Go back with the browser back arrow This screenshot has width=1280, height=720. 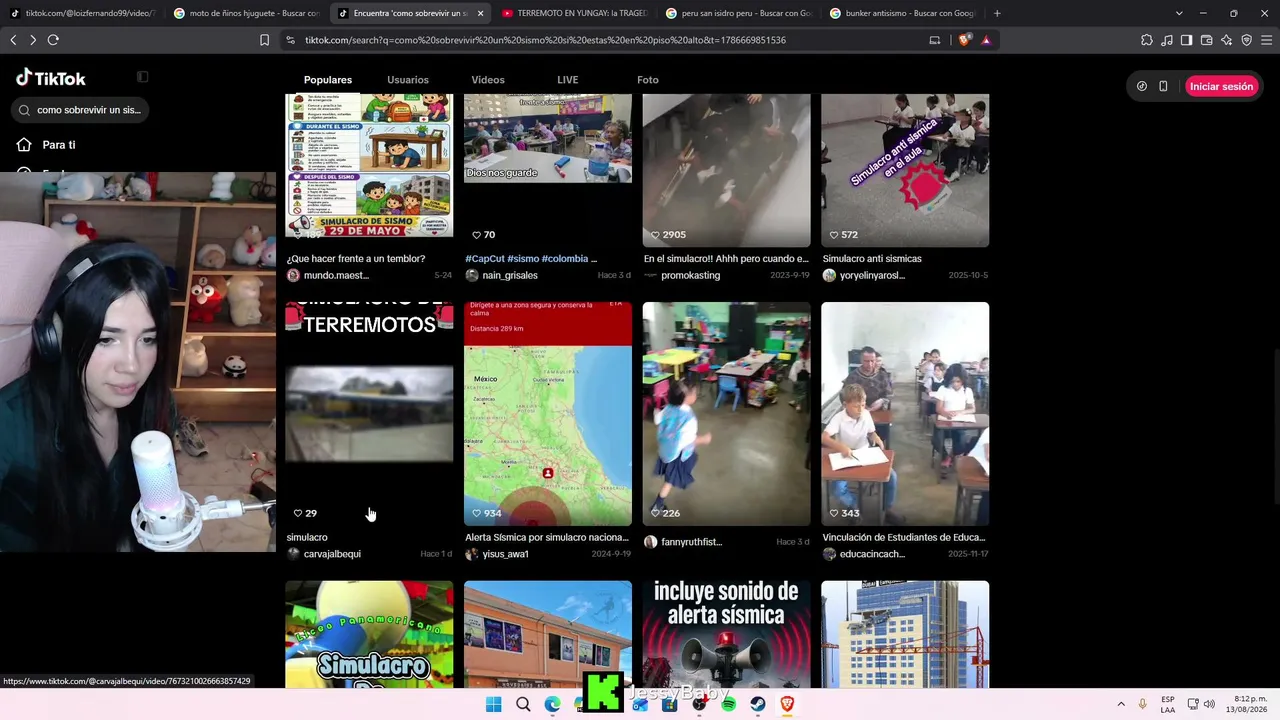(13, 40)
